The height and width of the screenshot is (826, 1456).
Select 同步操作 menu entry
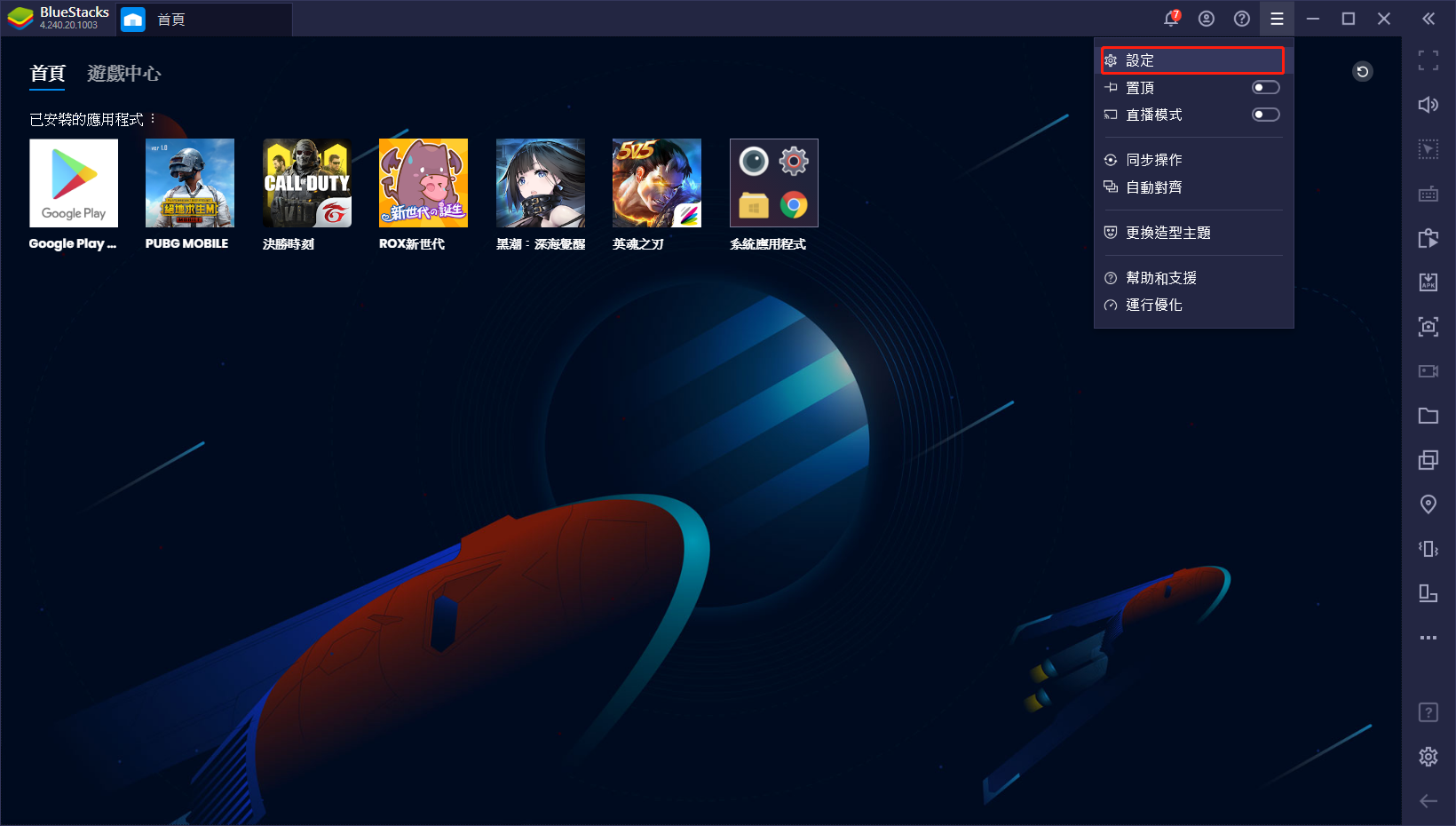pyautogui.click(x=1192, y=160)
